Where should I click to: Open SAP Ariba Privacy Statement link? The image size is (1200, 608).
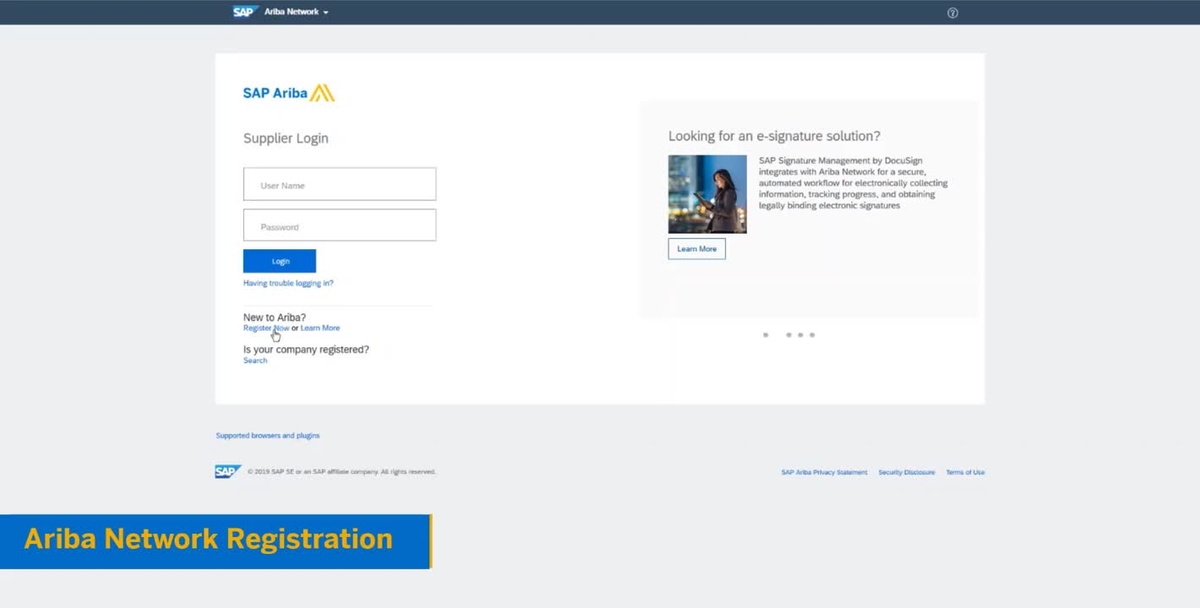tap(824, 472)
